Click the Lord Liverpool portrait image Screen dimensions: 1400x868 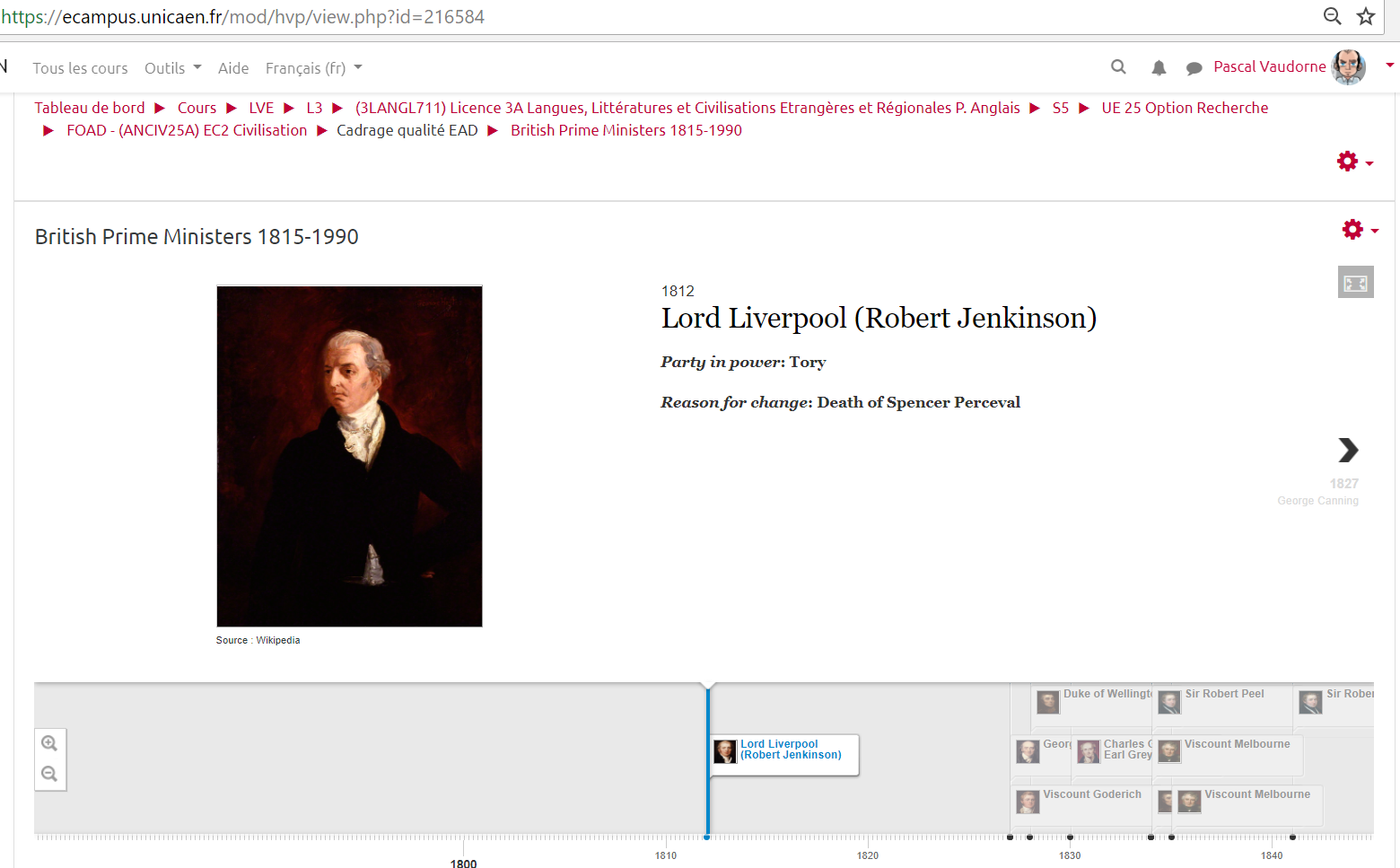[349, 456]
